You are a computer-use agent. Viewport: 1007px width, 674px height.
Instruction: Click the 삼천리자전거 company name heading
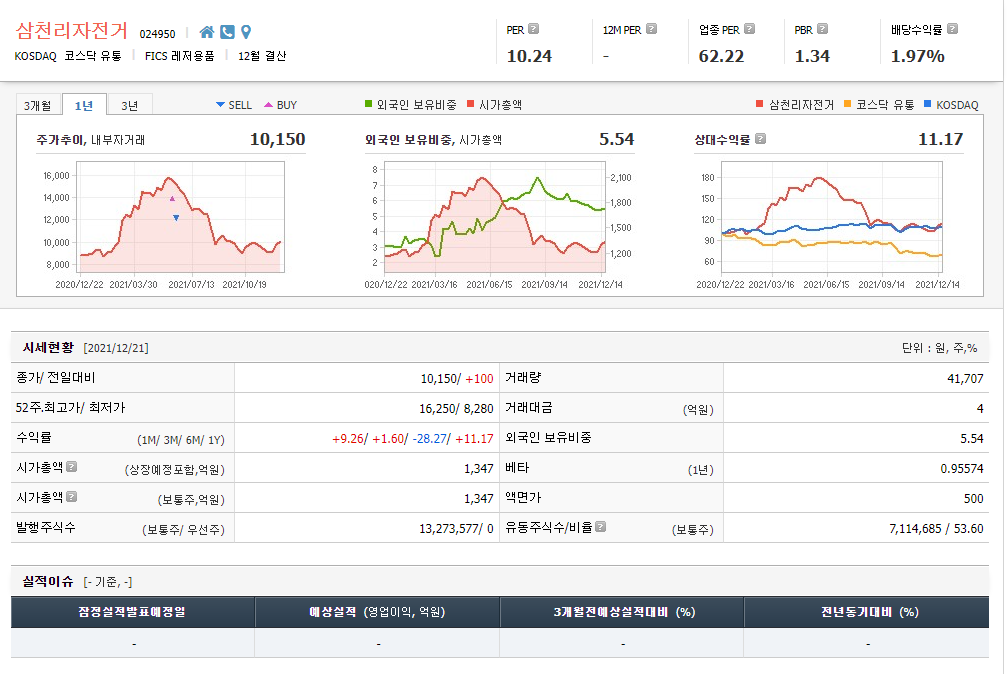(x=72, y=30)
